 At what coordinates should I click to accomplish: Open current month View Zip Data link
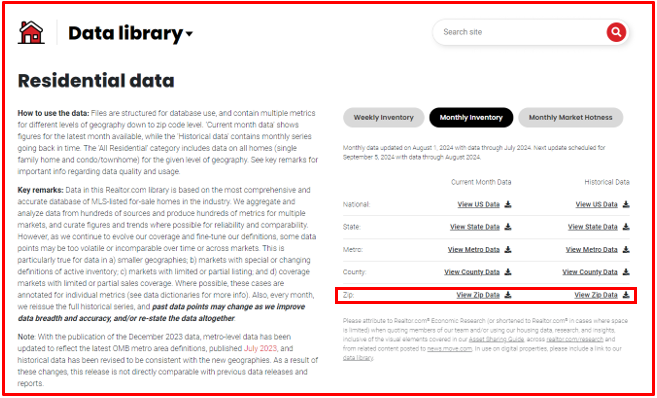pos(478,295)
